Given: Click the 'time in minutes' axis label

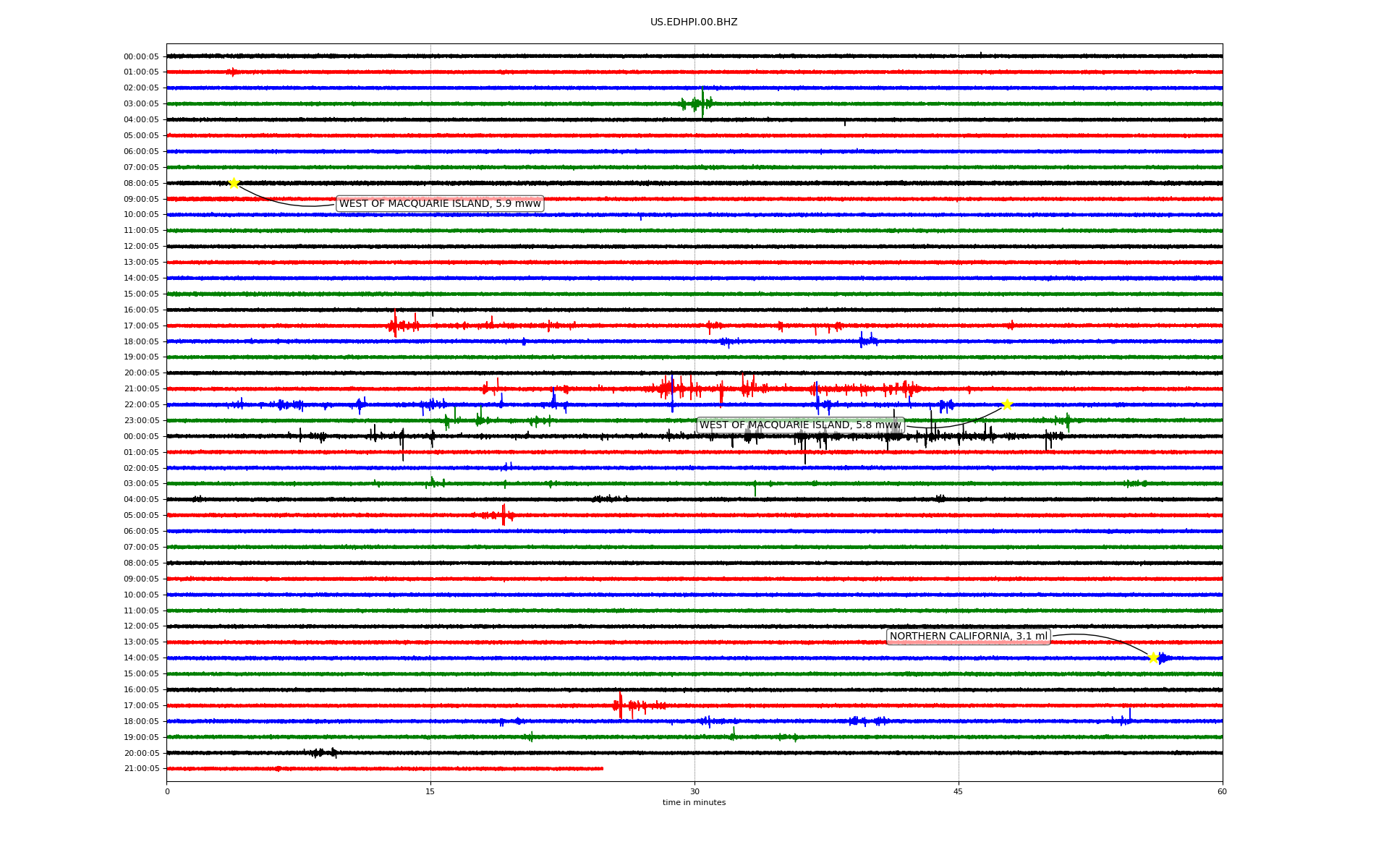Looking at the screenshot, I should (x=694, y=803).
